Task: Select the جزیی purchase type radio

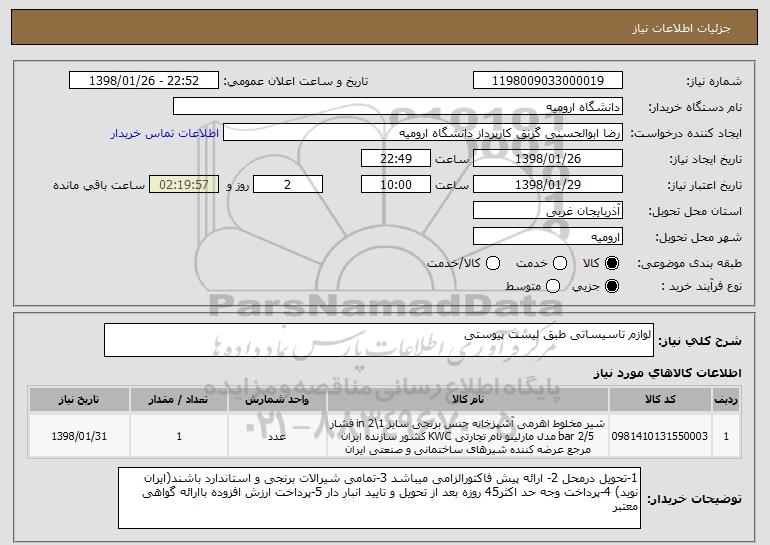Action: (x=612, y=286)
